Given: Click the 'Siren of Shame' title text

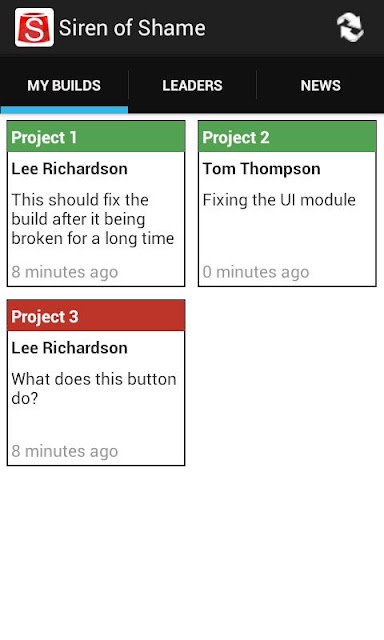Looking at the screenshot, I should click(132, 28).
